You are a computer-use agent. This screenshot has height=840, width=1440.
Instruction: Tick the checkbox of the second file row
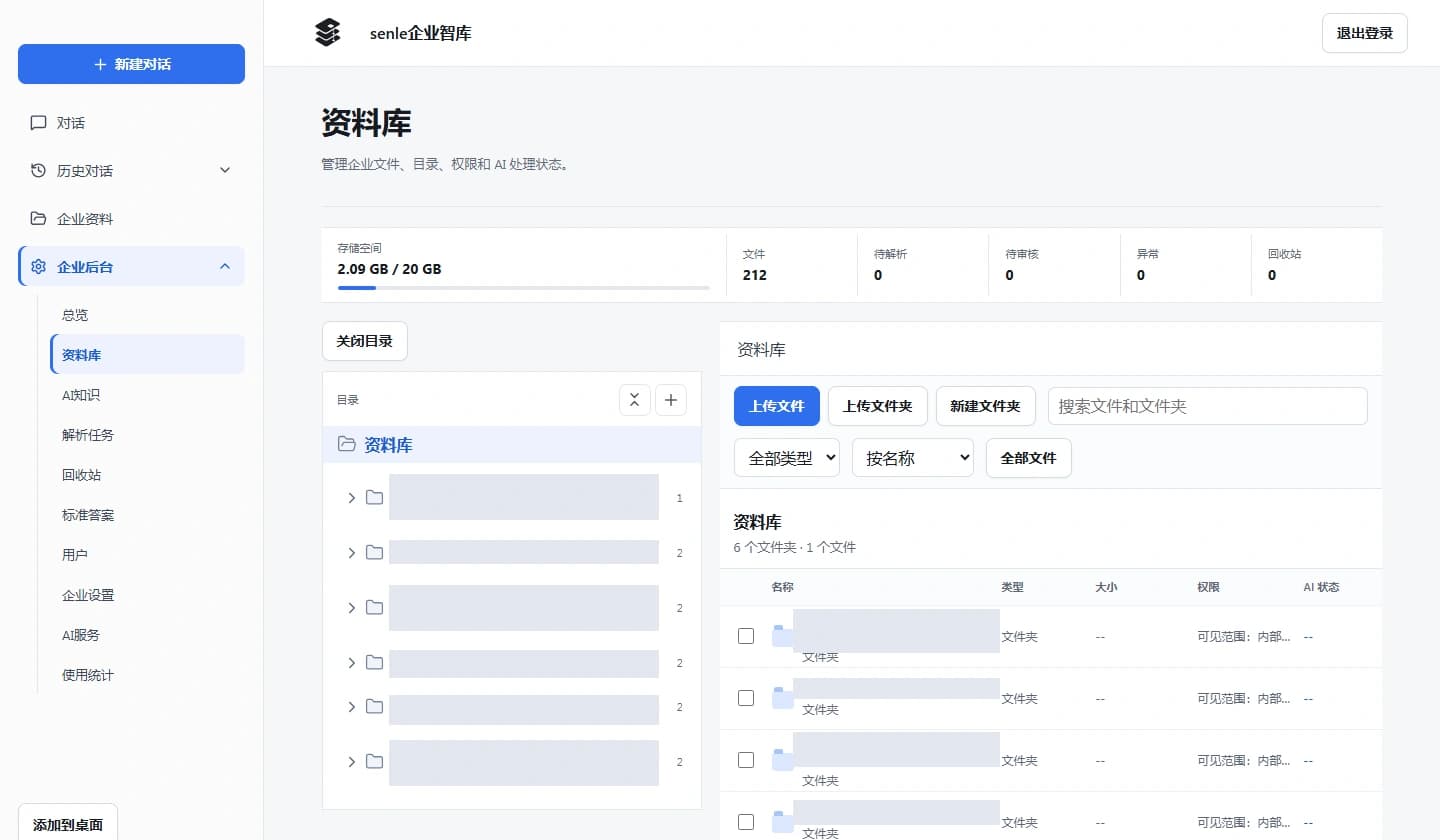point(746,698)
